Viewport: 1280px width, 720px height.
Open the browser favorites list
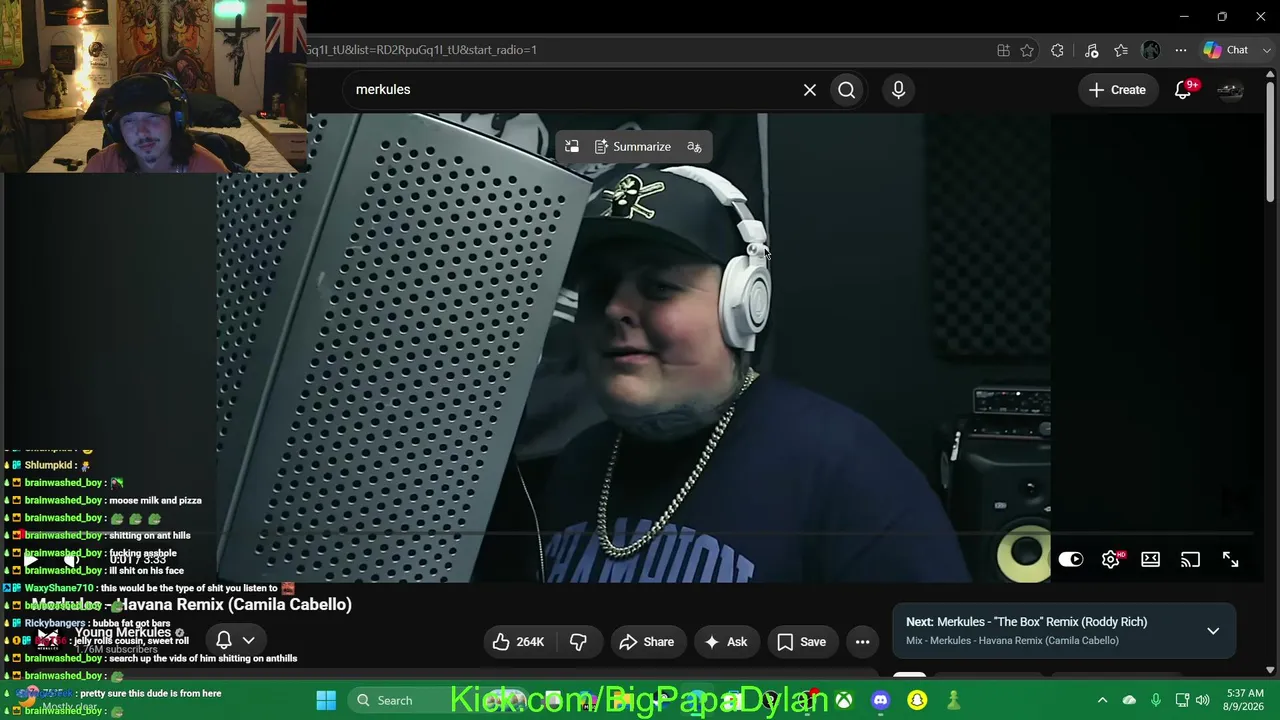pos(1121,50)
